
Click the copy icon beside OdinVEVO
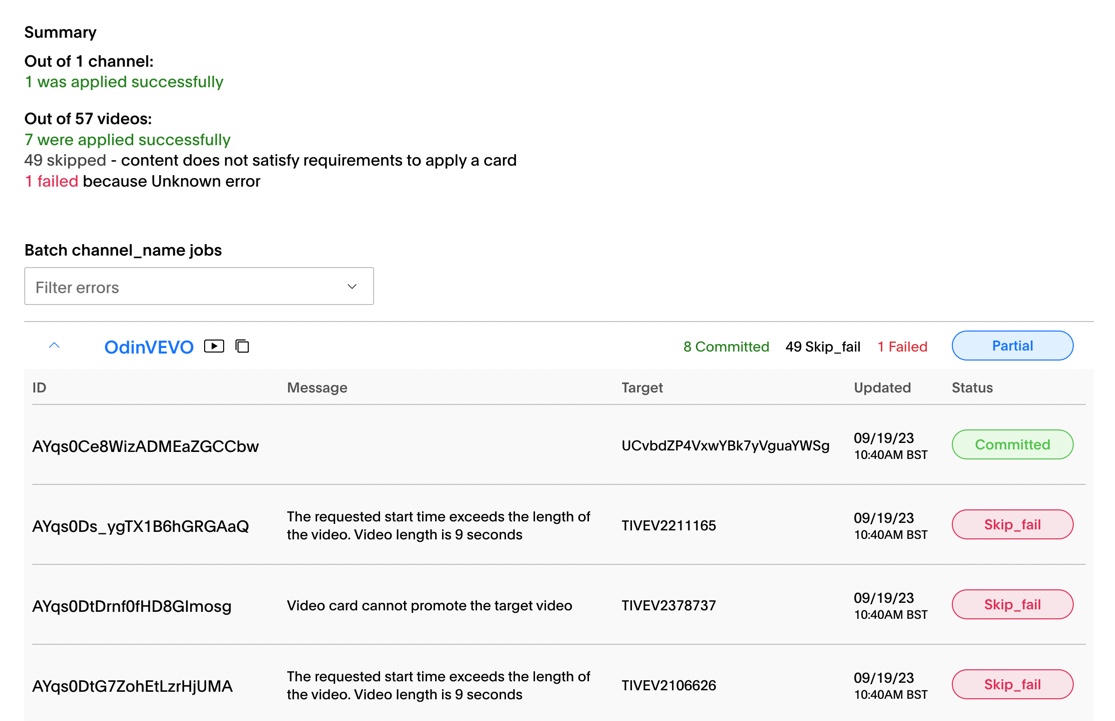(242, 346)
